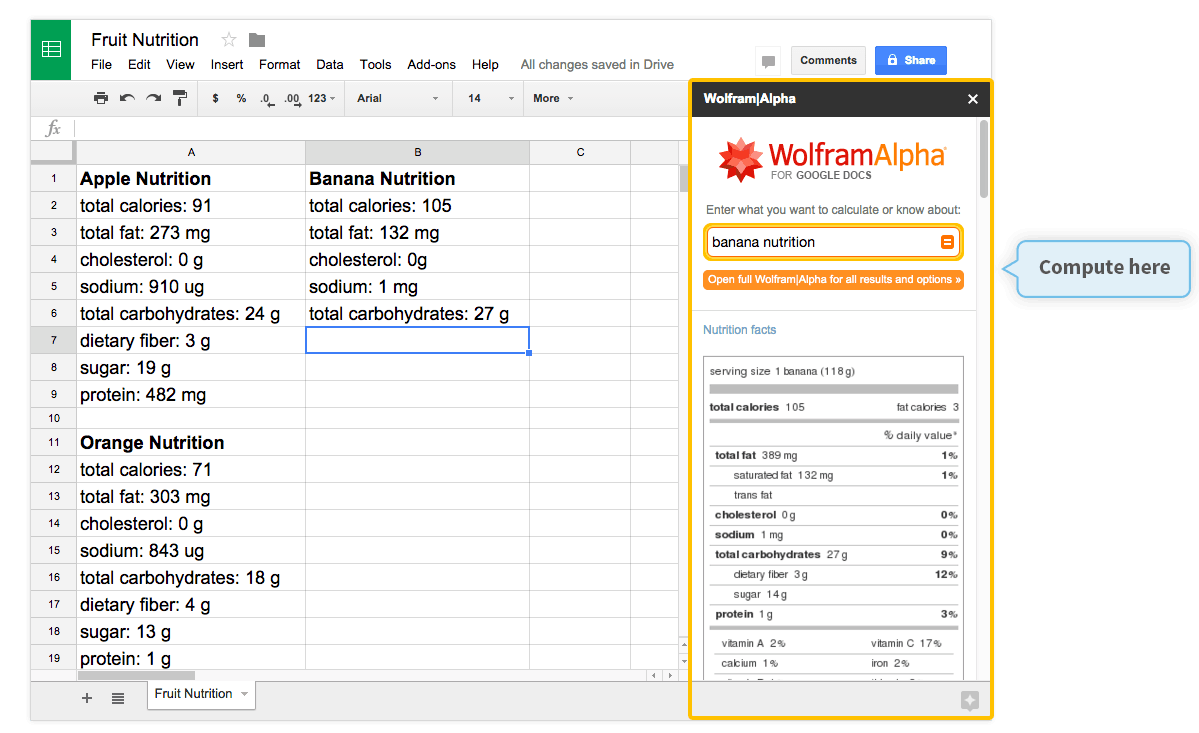Select cell "protein: 482 mg"
1199x733 pixels.
(x=191, y=394)
